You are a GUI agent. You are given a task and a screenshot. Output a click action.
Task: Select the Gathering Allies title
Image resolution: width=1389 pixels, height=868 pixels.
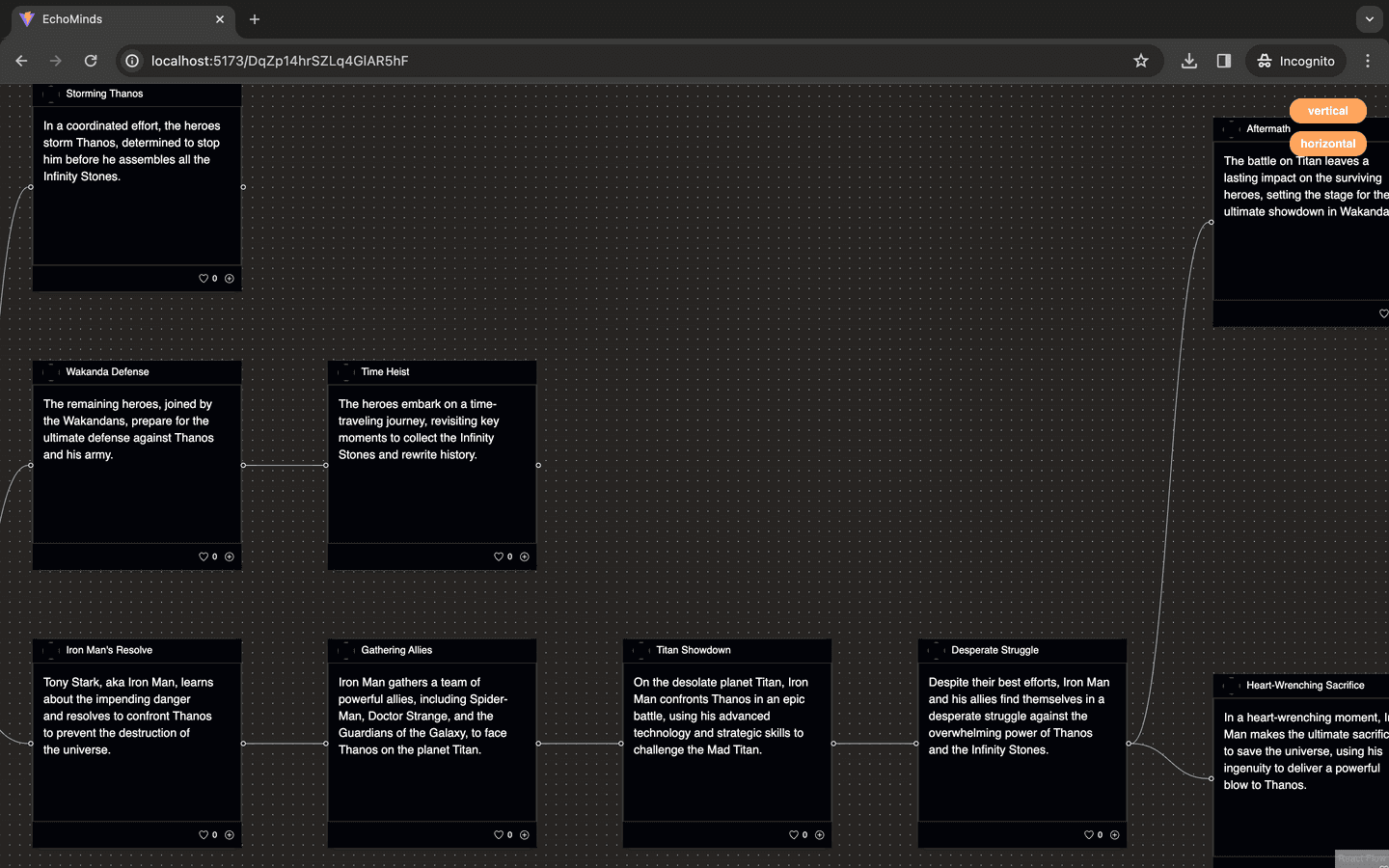tap(396, 650)
